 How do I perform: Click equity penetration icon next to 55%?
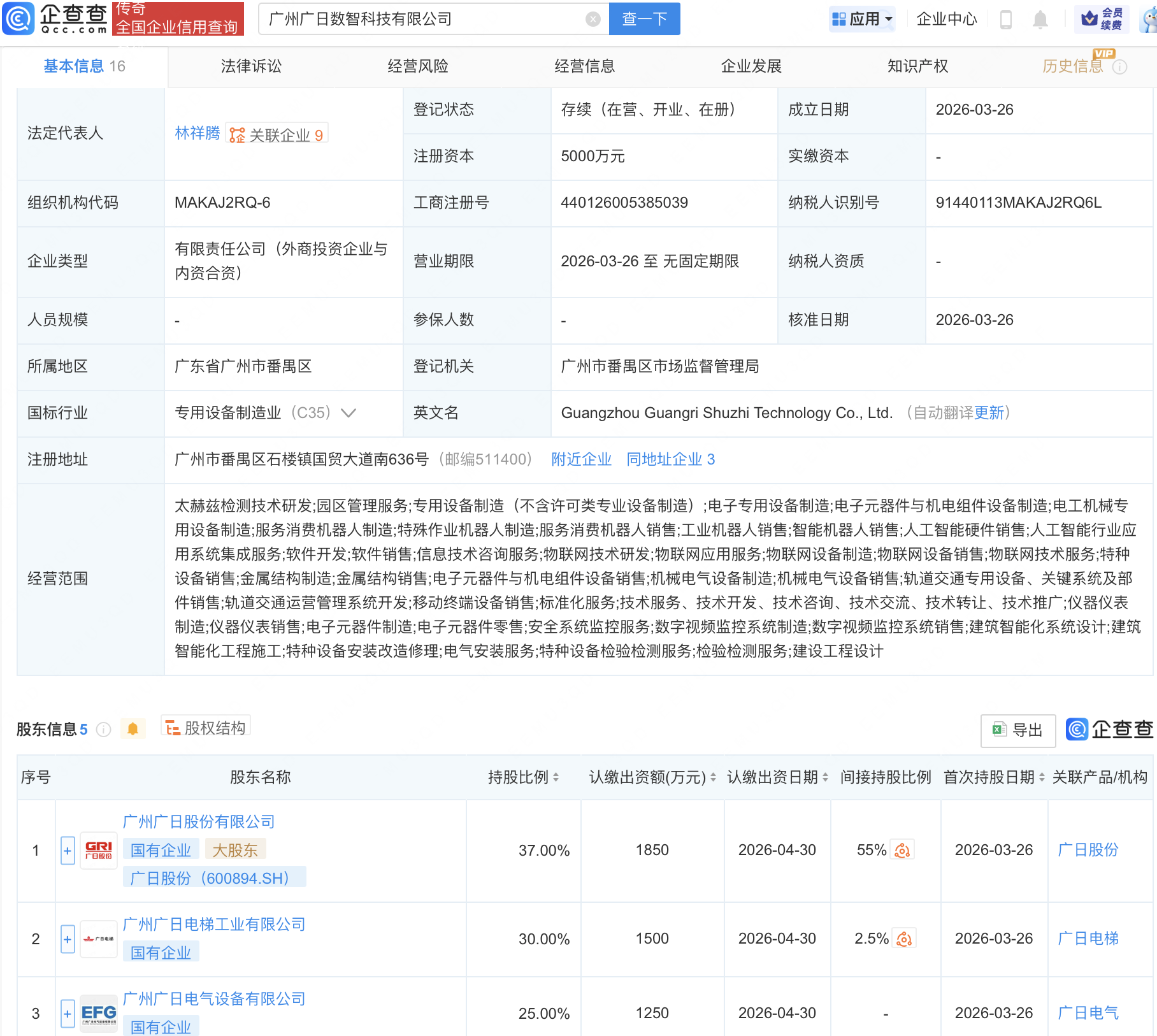click(902, 849)
